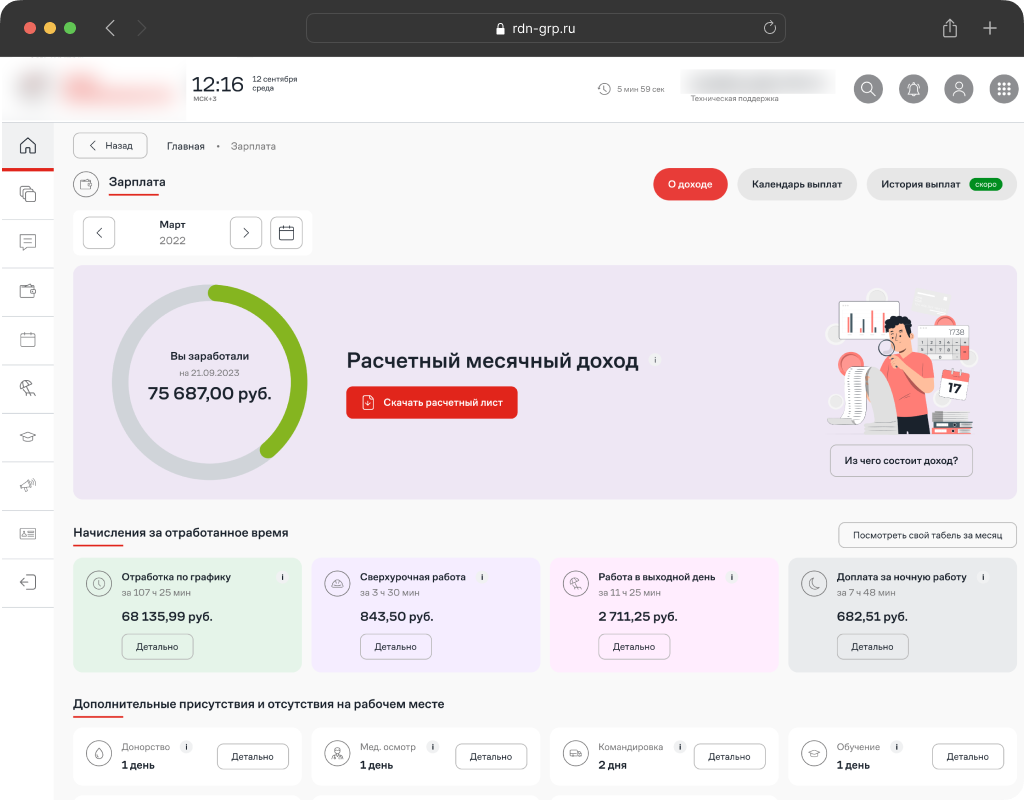This screenshot has width=1024, height=800.
Task: Click the "Главная" breadcrumb link
Action: tap(185, 146)
